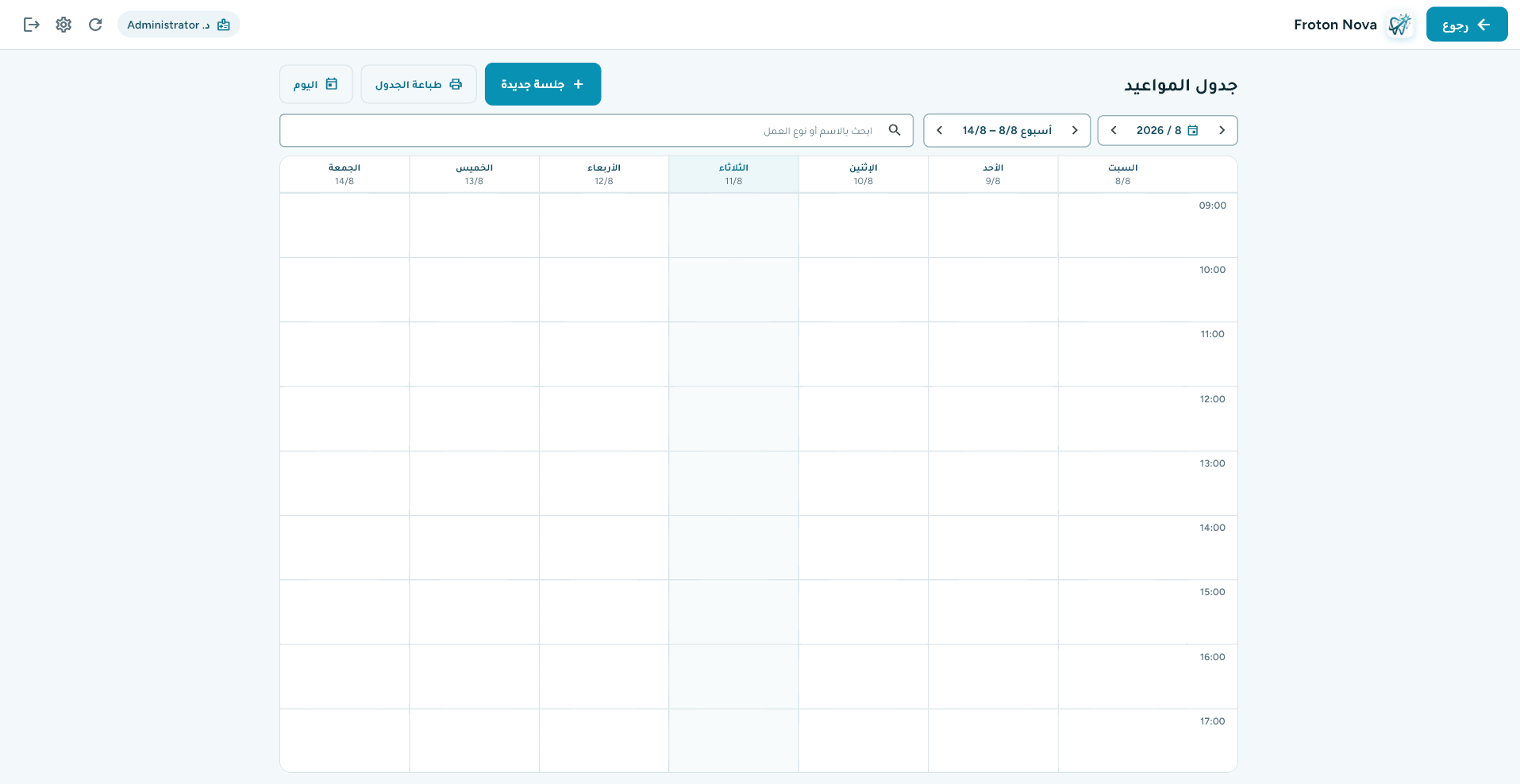Viewport: 1520px width, 784px height.
Task: Click the Tuesday 11/8 slot at 09:00
Action: click(x=733, y=225)
